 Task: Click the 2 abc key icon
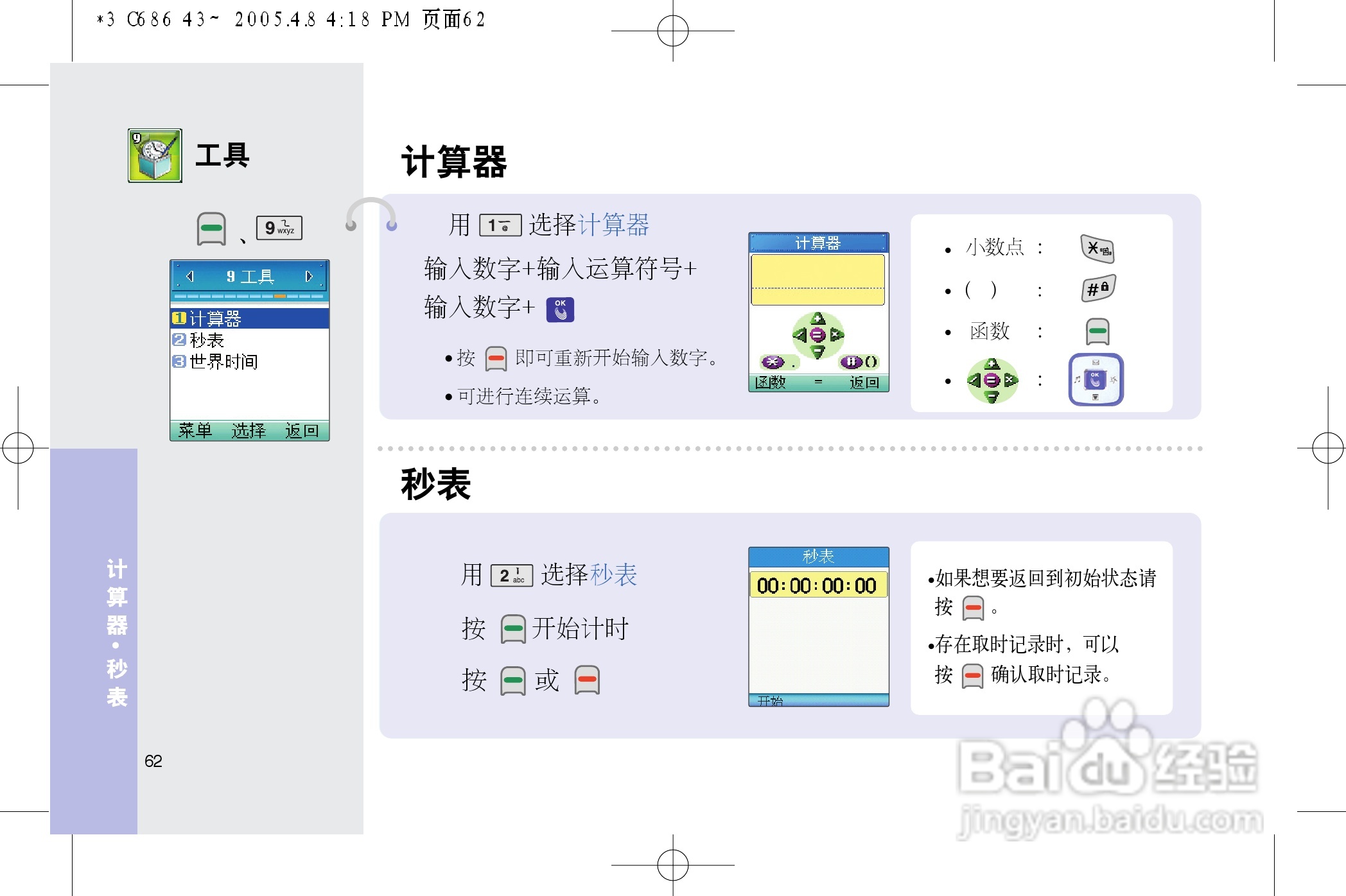[x=511, y=575]
